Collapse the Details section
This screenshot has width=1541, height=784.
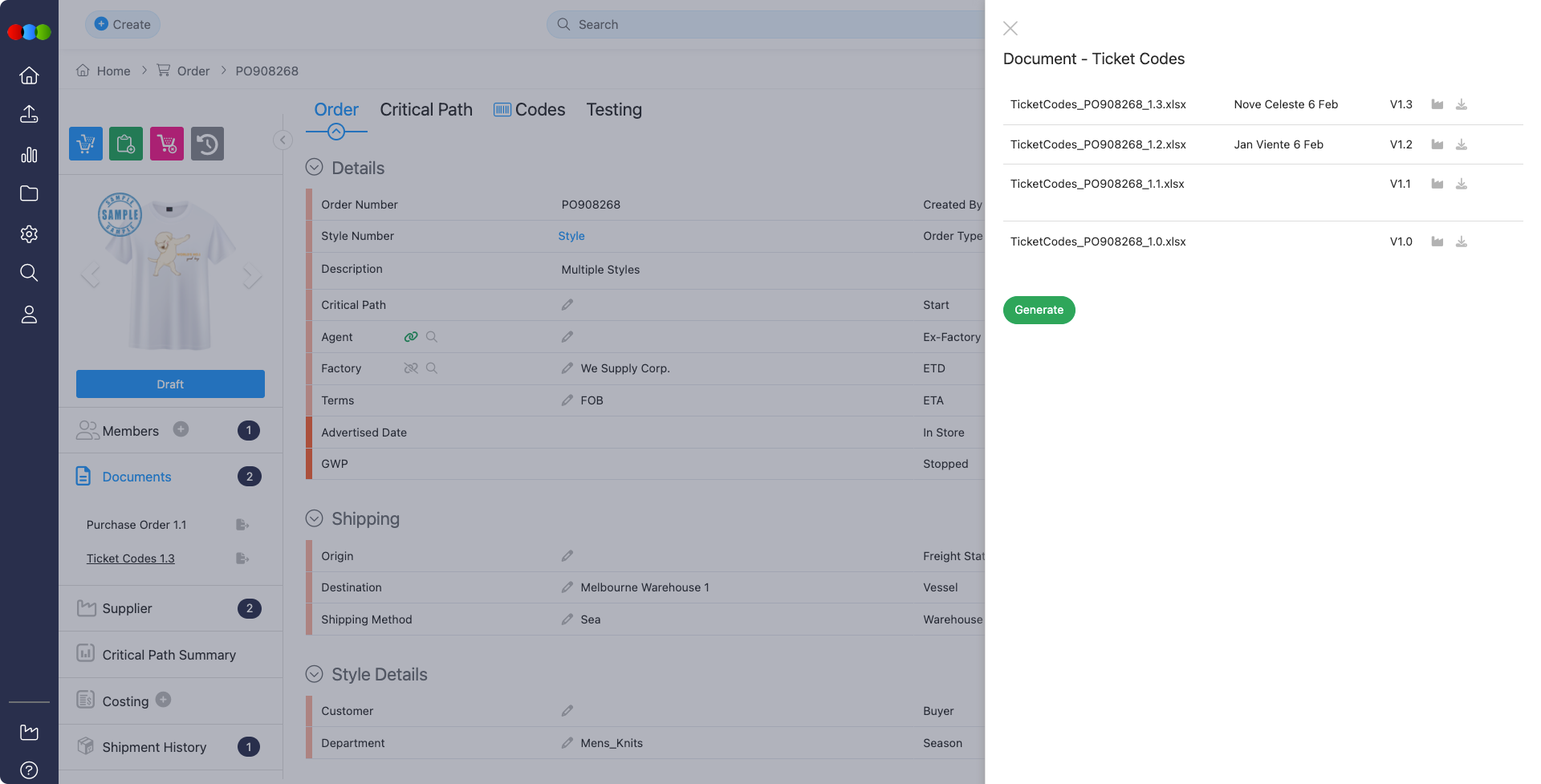[315, 168]
